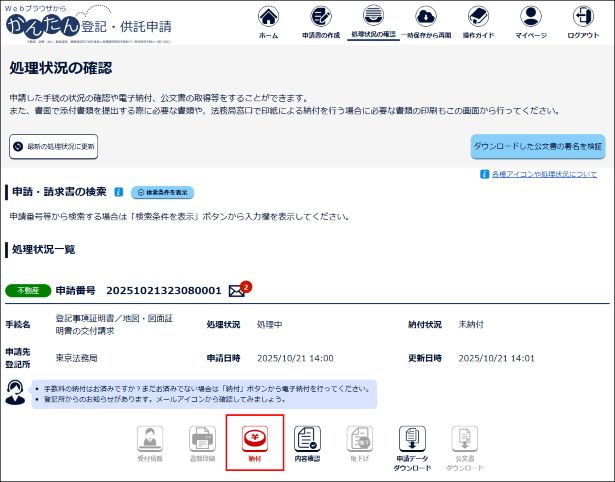
Task: Open 内容確認 document icon
Action: click(x=308, y=439)
